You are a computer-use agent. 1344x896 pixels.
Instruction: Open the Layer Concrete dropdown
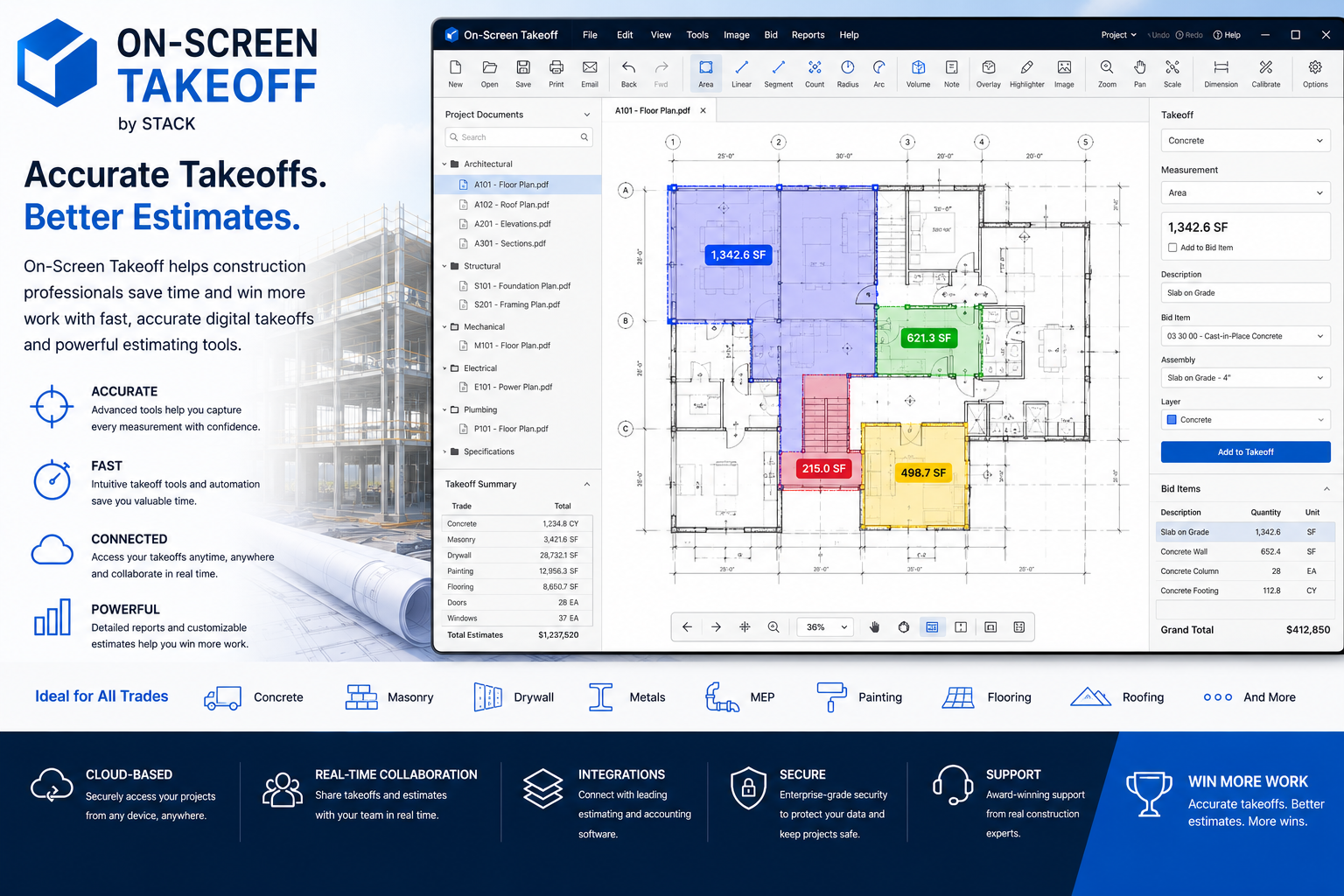[1245, 420]
